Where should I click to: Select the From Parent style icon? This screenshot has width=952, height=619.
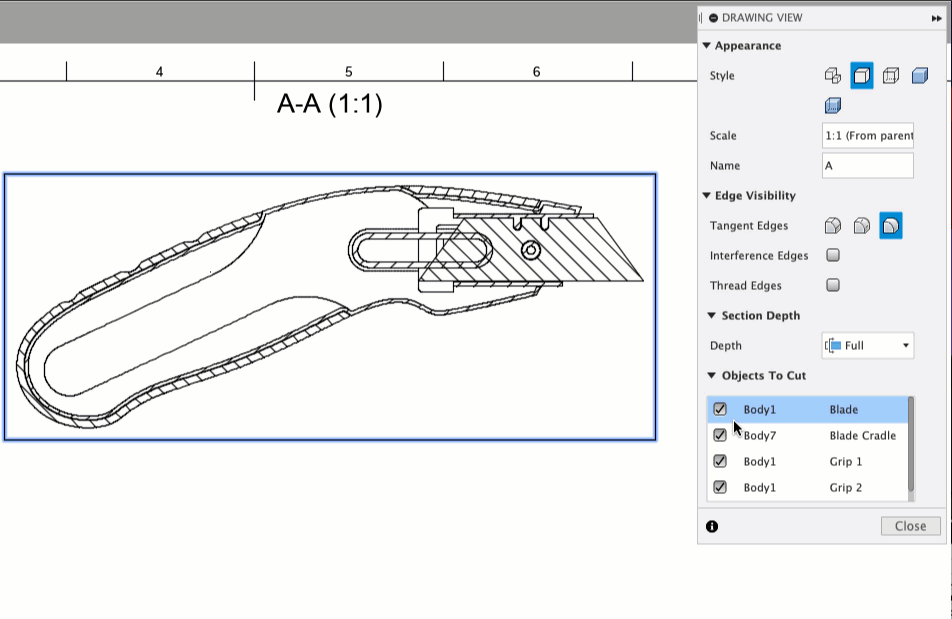coord(833,76)
